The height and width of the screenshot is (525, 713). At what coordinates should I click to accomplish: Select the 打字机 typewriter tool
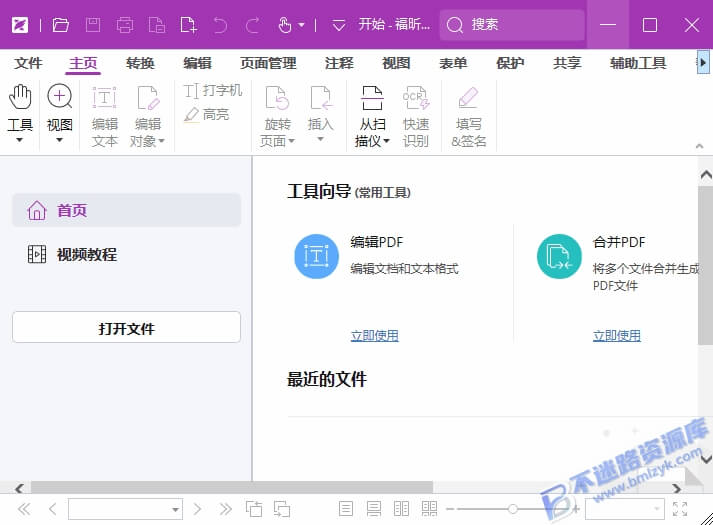[213, 90]
